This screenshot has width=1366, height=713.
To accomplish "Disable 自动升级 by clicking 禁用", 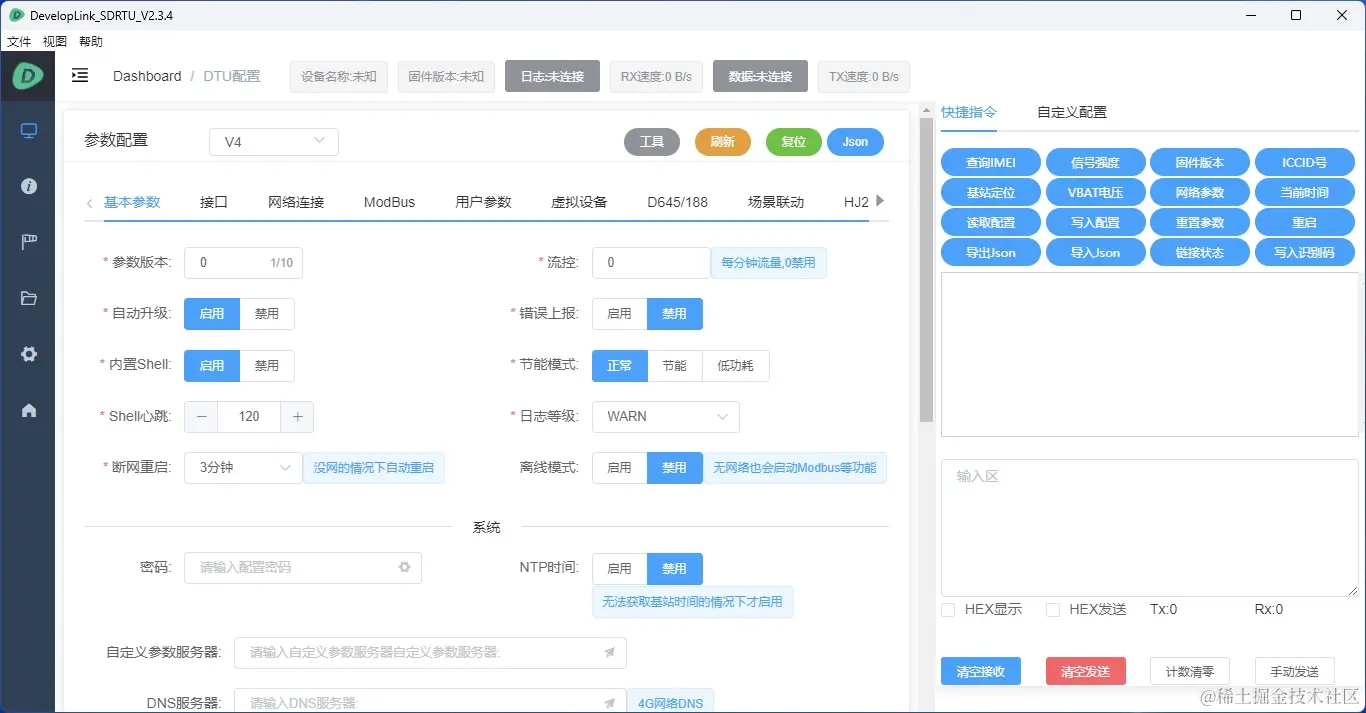I will 267,313.
